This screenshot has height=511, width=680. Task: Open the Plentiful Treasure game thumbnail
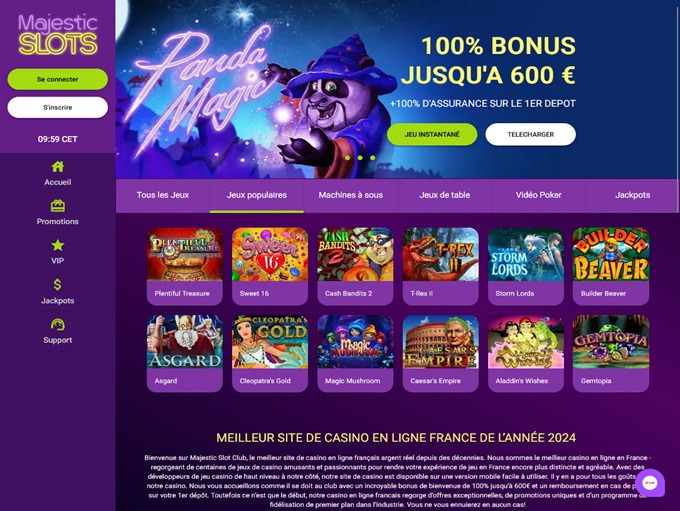tap(185, 266)
